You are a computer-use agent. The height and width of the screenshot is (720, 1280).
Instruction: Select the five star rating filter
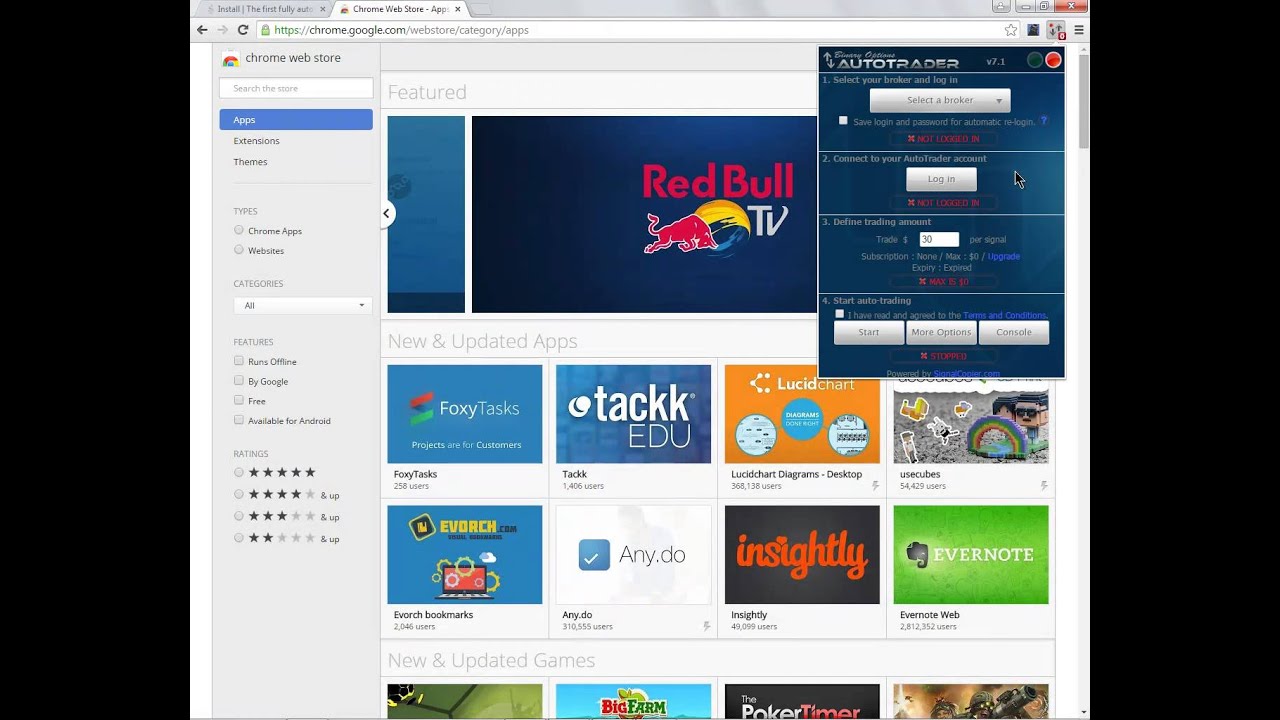239,472
